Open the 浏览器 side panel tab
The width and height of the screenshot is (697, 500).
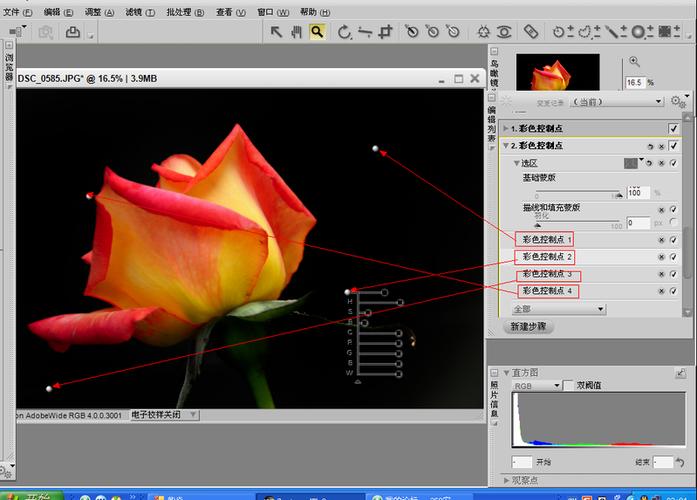coord(9,66)
